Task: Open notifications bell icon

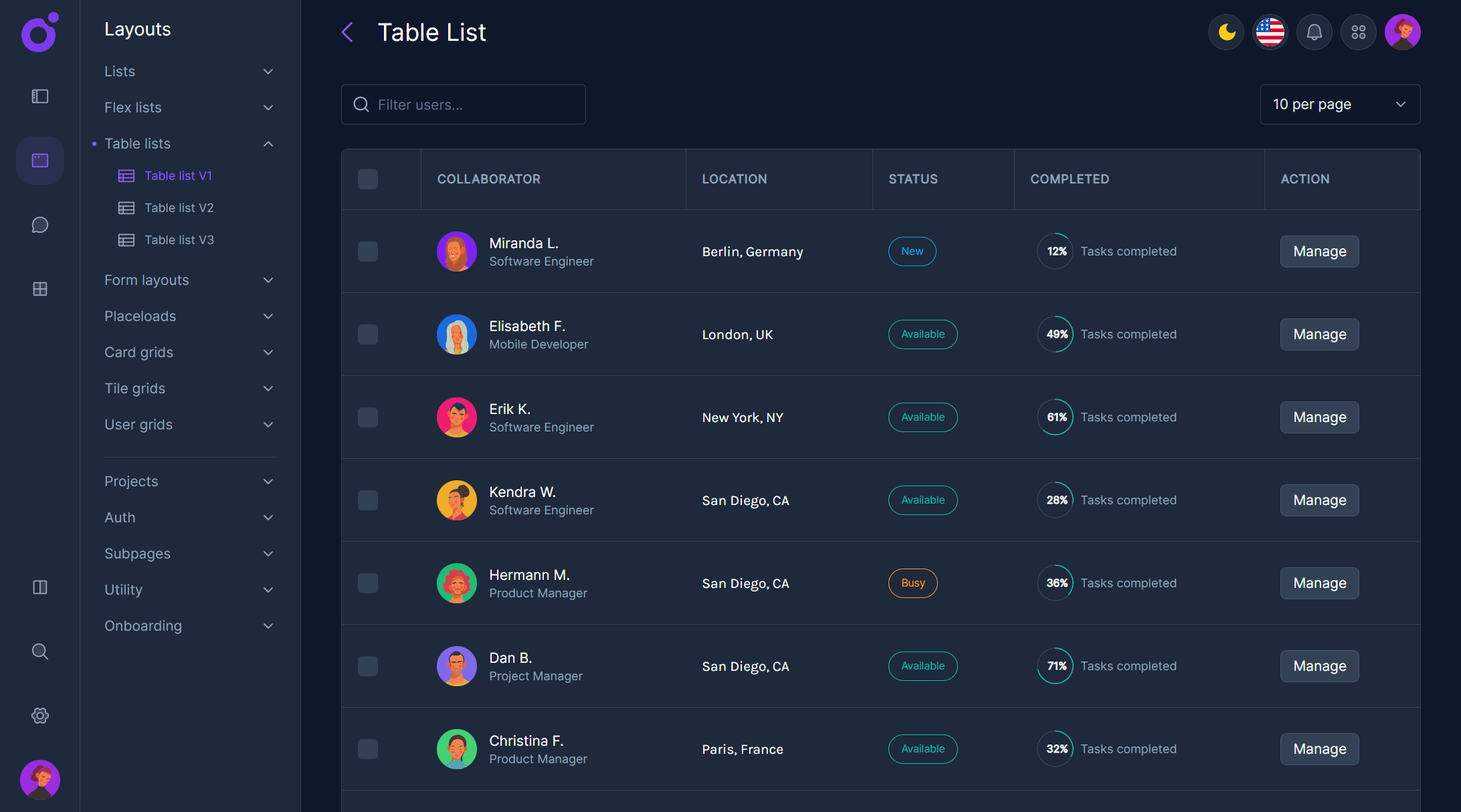Action: 1314,31
